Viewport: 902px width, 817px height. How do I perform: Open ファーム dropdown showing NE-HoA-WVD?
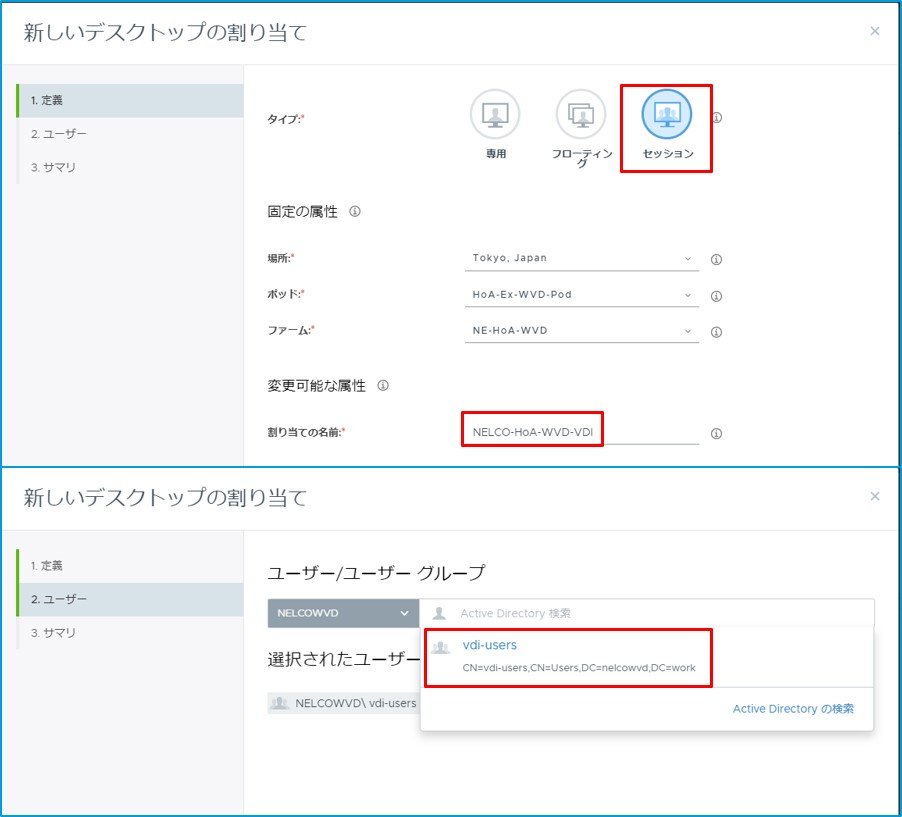pos(582,331)
